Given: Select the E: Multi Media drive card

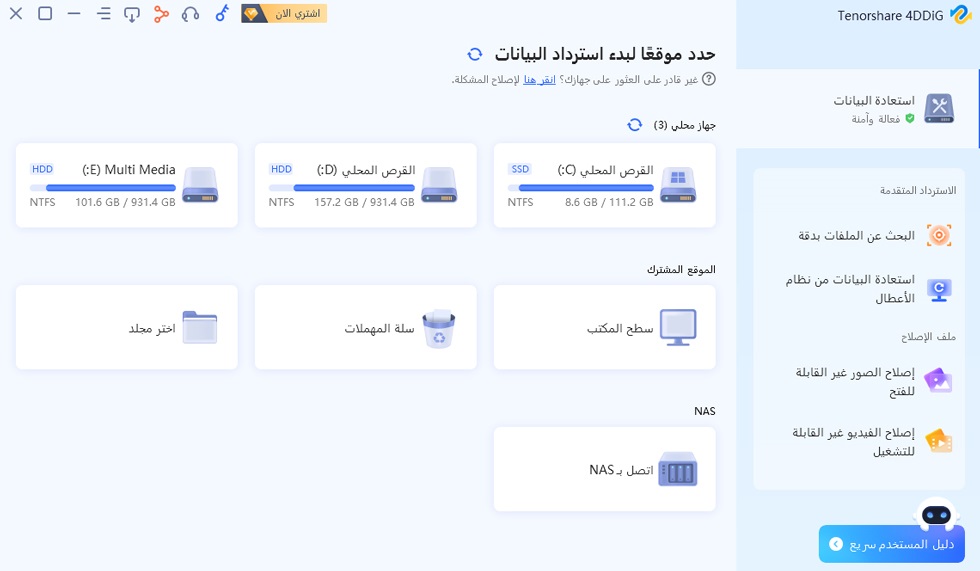Looking at the screenshot, I should pyautogui.click(x=127, y=185).
